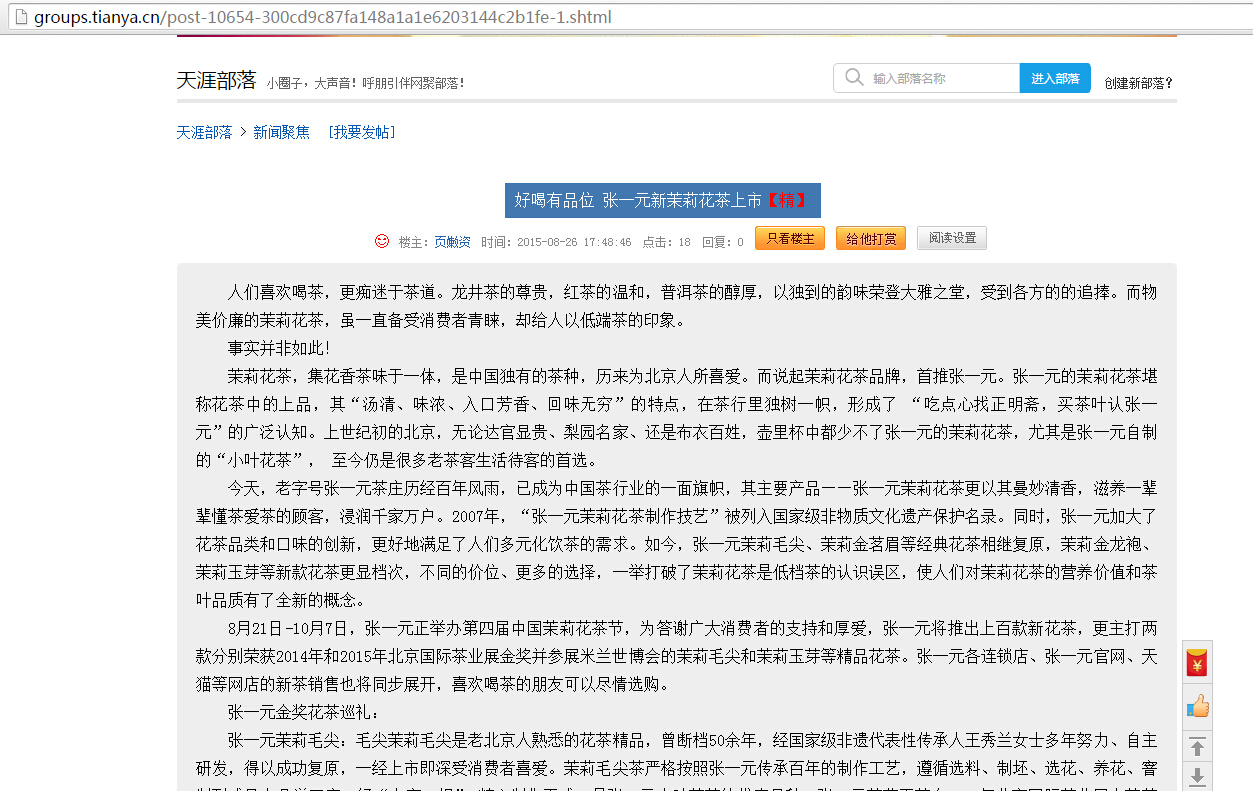Open author profile 页懒资
Image resolution: width=1253 pixels, height=791 pixels.
click(452, 242)
